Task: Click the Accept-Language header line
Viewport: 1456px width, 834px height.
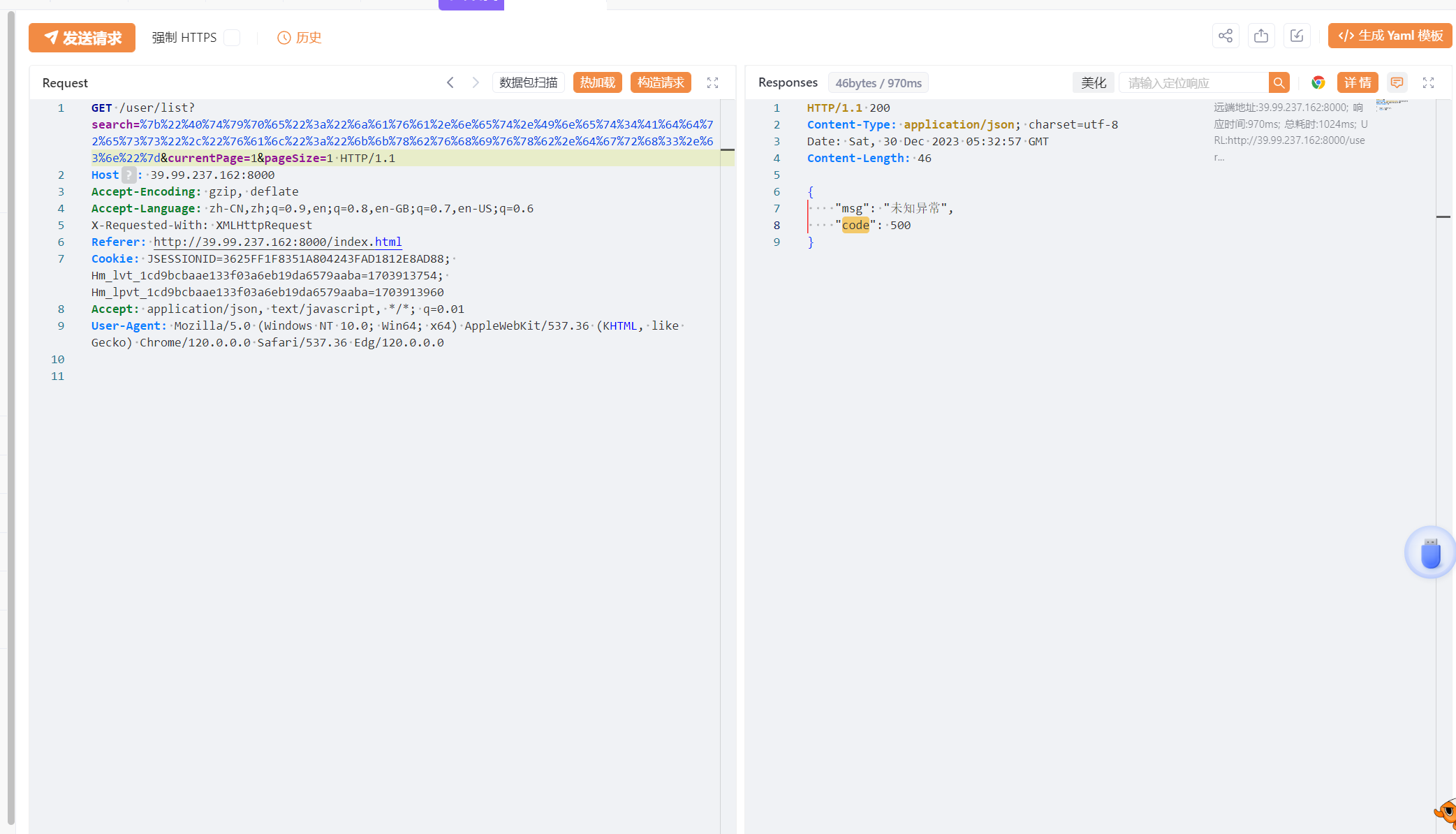Action: click(x=312, y=208)
